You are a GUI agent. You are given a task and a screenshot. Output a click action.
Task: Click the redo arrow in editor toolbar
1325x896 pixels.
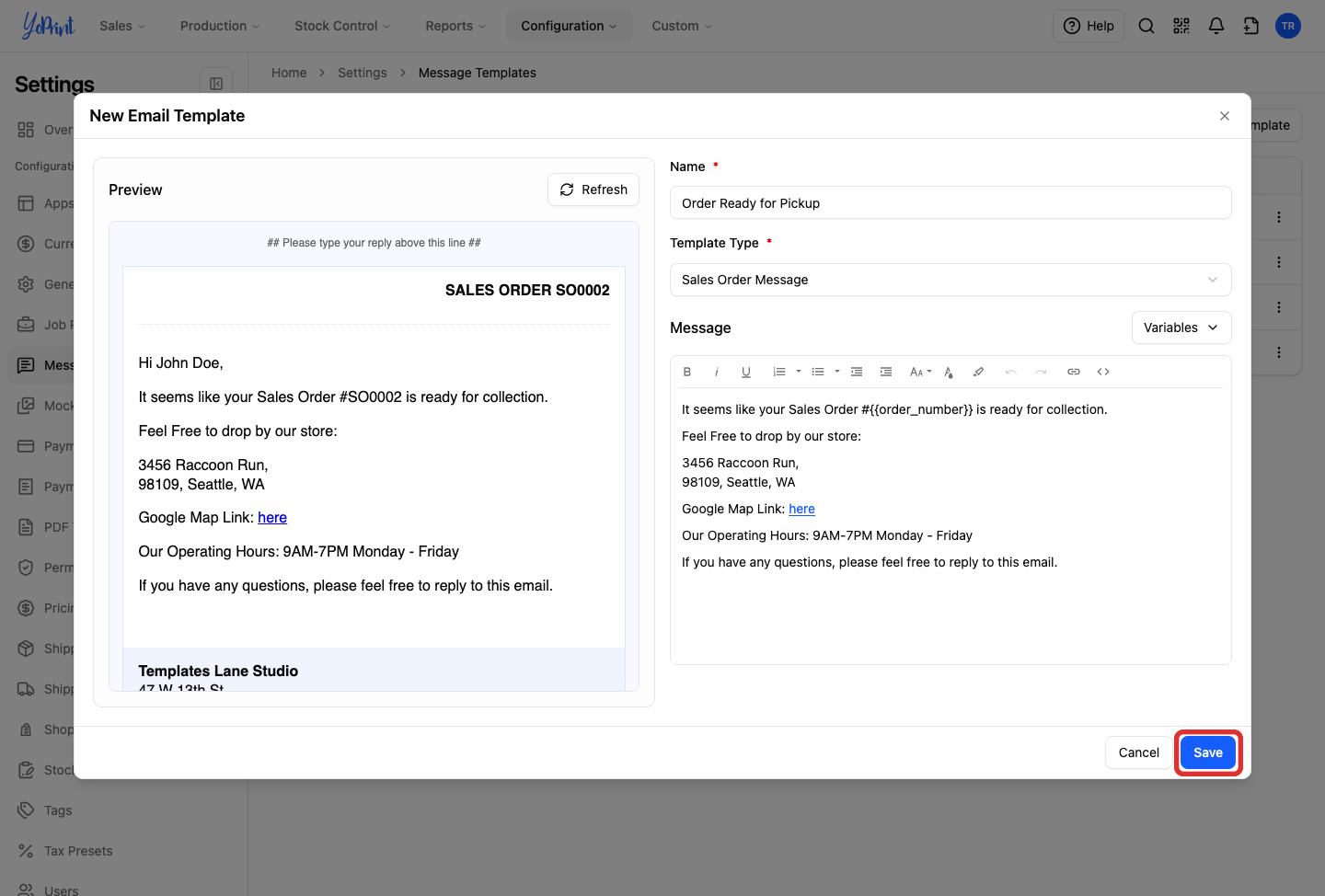coord(1041,372)
